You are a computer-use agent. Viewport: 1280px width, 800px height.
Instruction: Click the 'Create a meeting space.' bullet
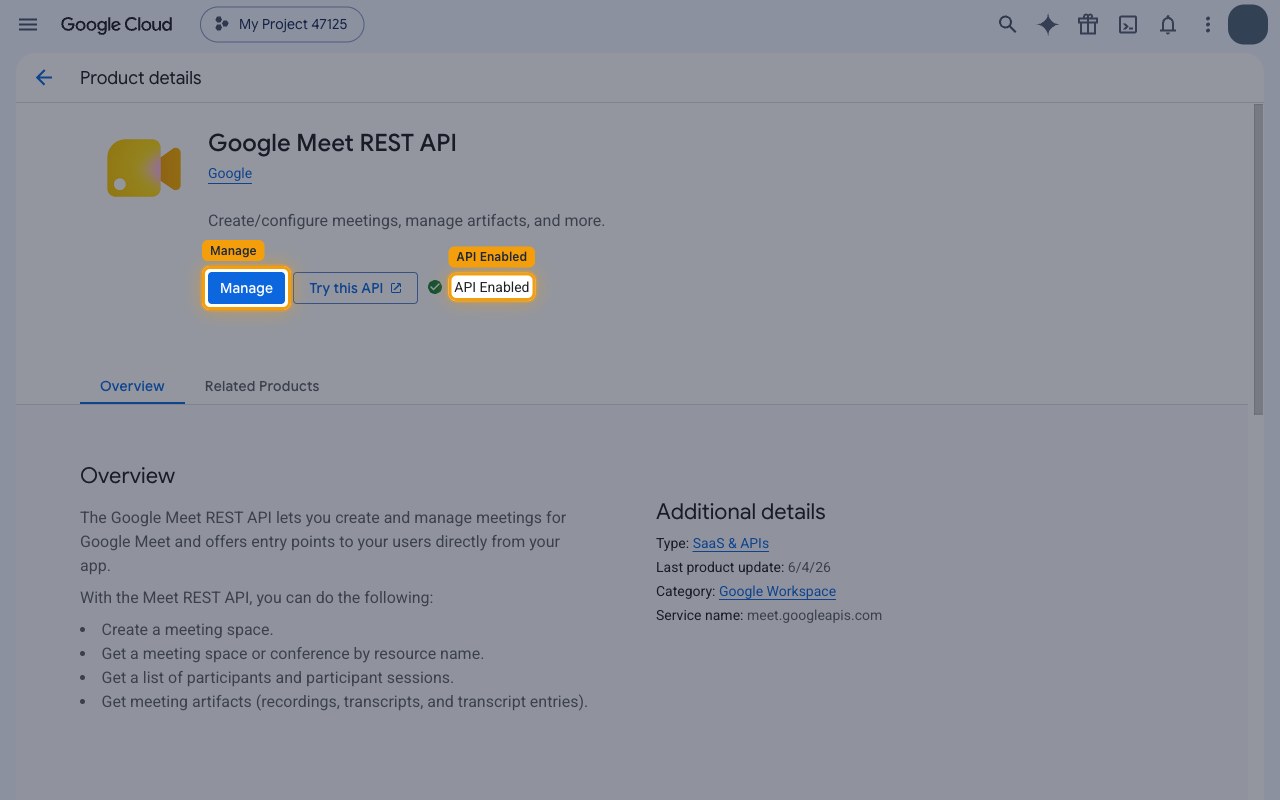[x=187, y=630]
